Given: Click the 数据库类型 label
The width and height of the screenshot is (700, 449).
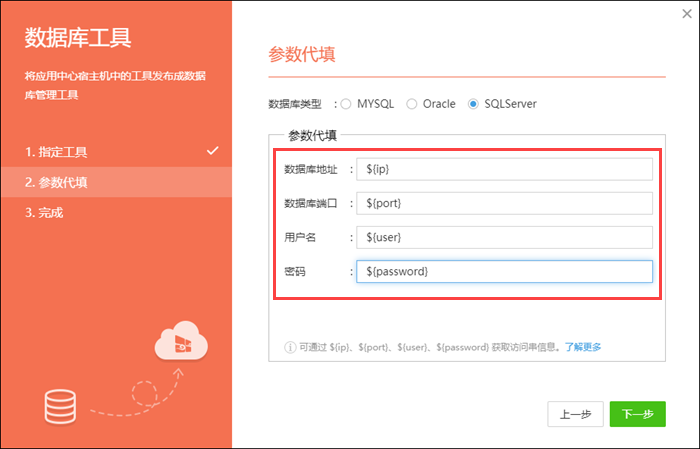Looking at the screenshot, I should click(295, 104).
